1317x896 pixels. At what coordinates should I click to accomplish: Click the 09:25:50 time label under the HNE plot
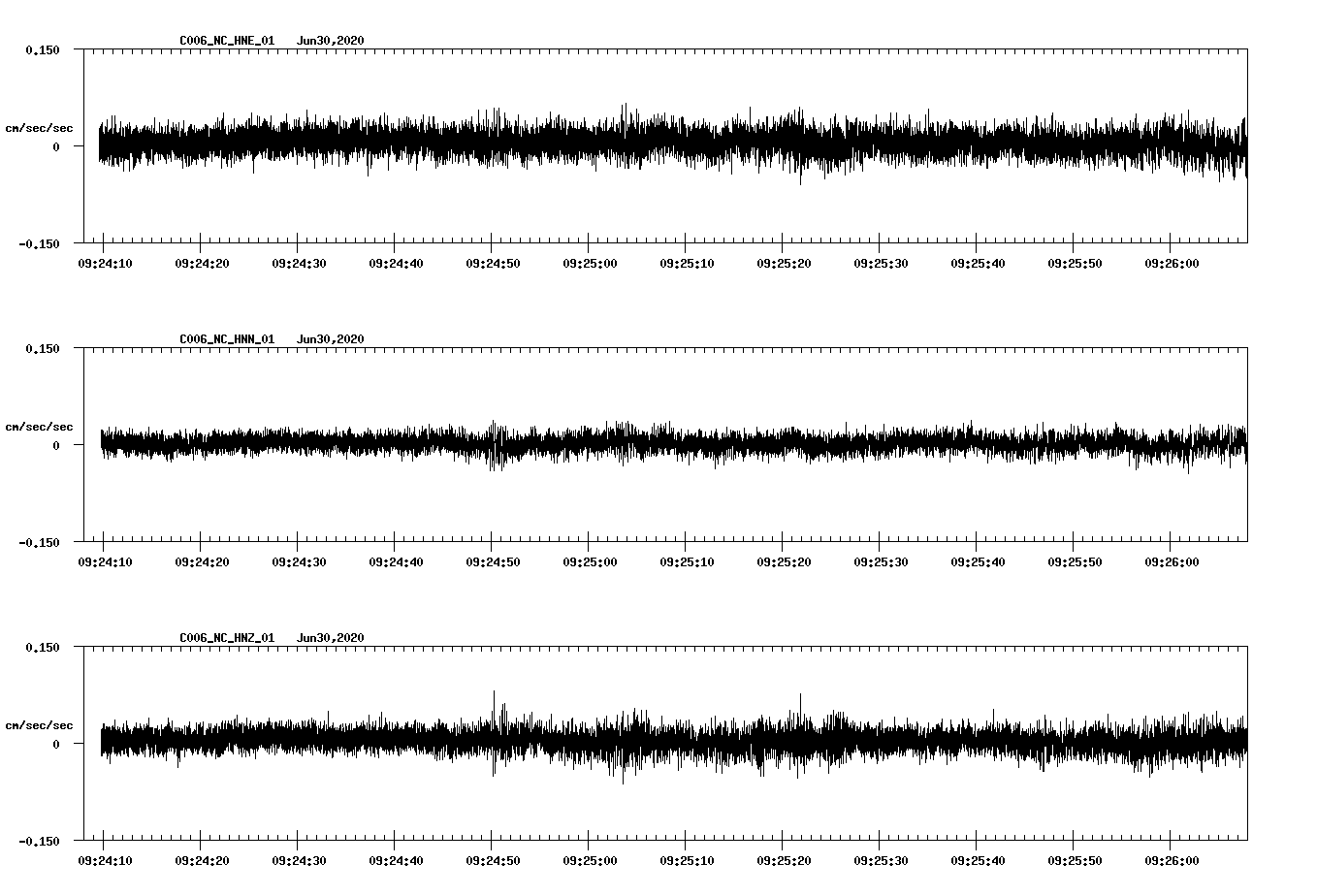coord(1075,264)
